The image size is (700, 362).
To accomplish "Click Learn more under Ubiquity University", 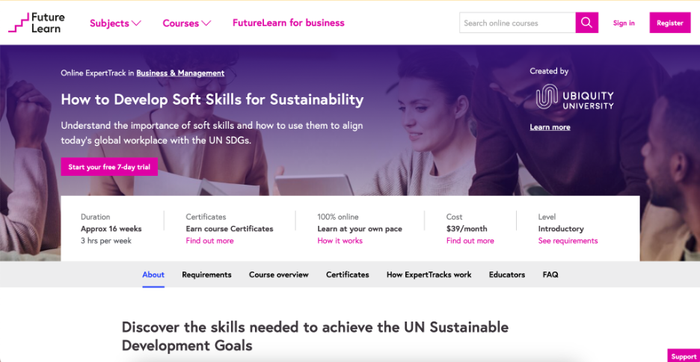I will point(550,128).
